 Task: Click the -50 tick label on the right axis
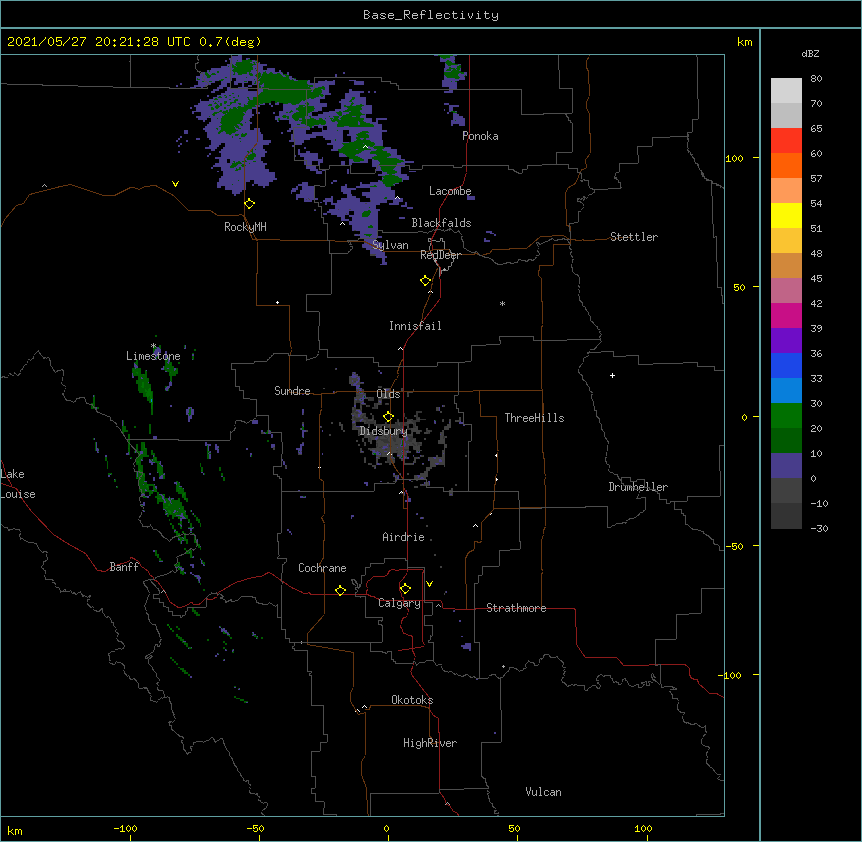coord(734,546)
